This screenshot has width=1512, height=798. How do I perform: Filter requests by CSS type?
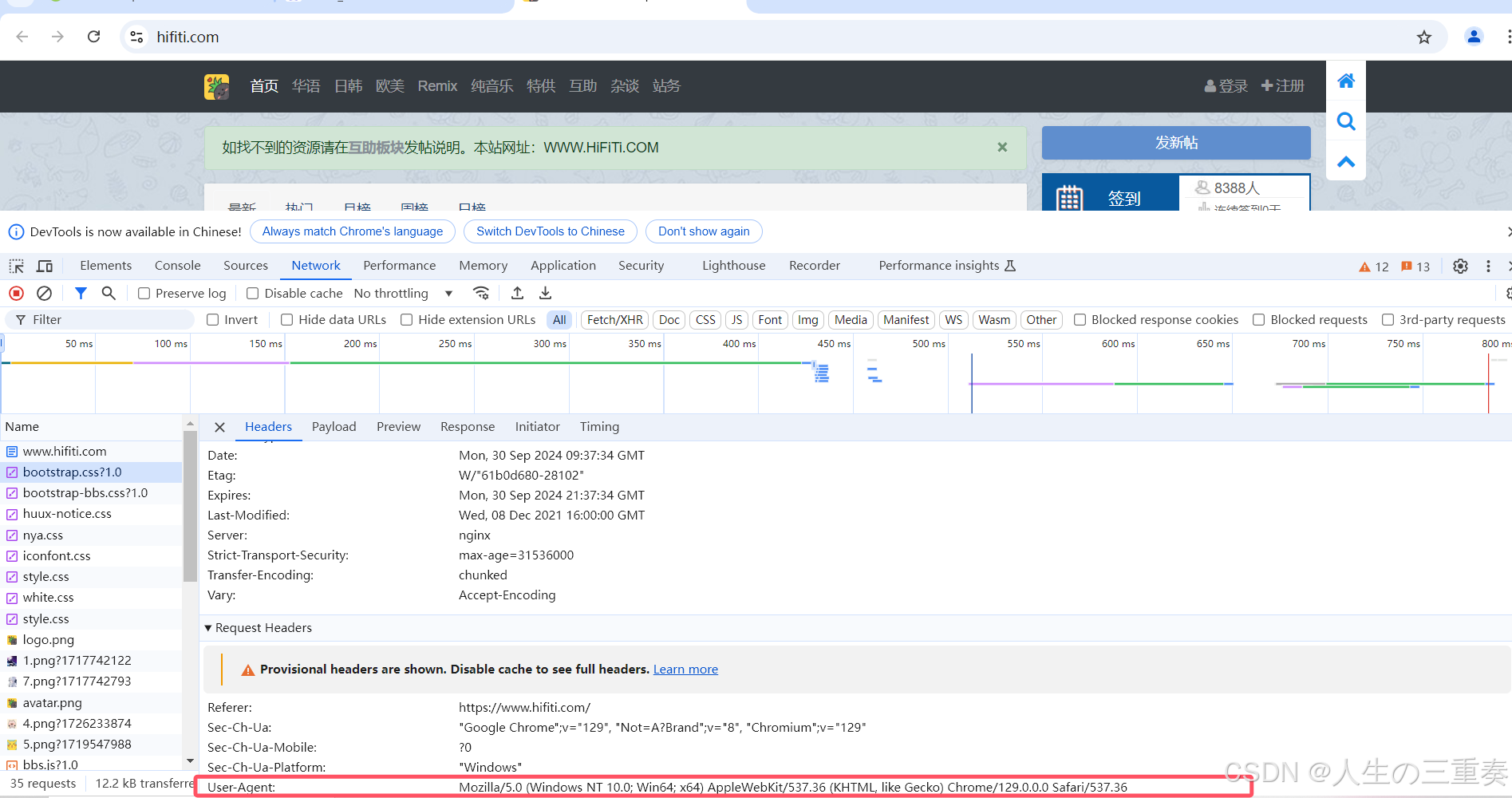(x=705, y=320)
